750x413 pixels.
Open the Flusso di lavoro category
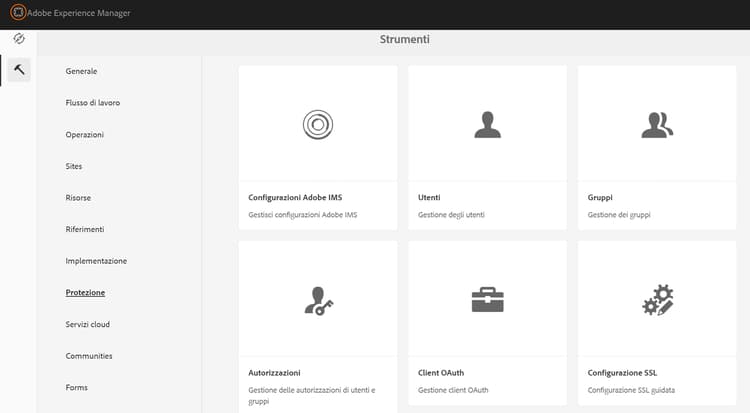pyautogui.click(x=93, y=102)
